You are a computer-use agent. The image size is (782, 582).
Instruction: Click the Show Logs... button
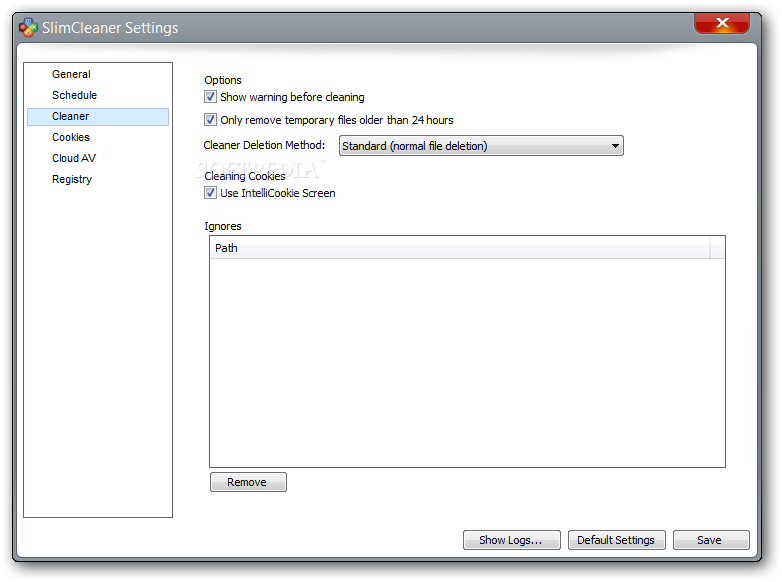tap(511, 540)
